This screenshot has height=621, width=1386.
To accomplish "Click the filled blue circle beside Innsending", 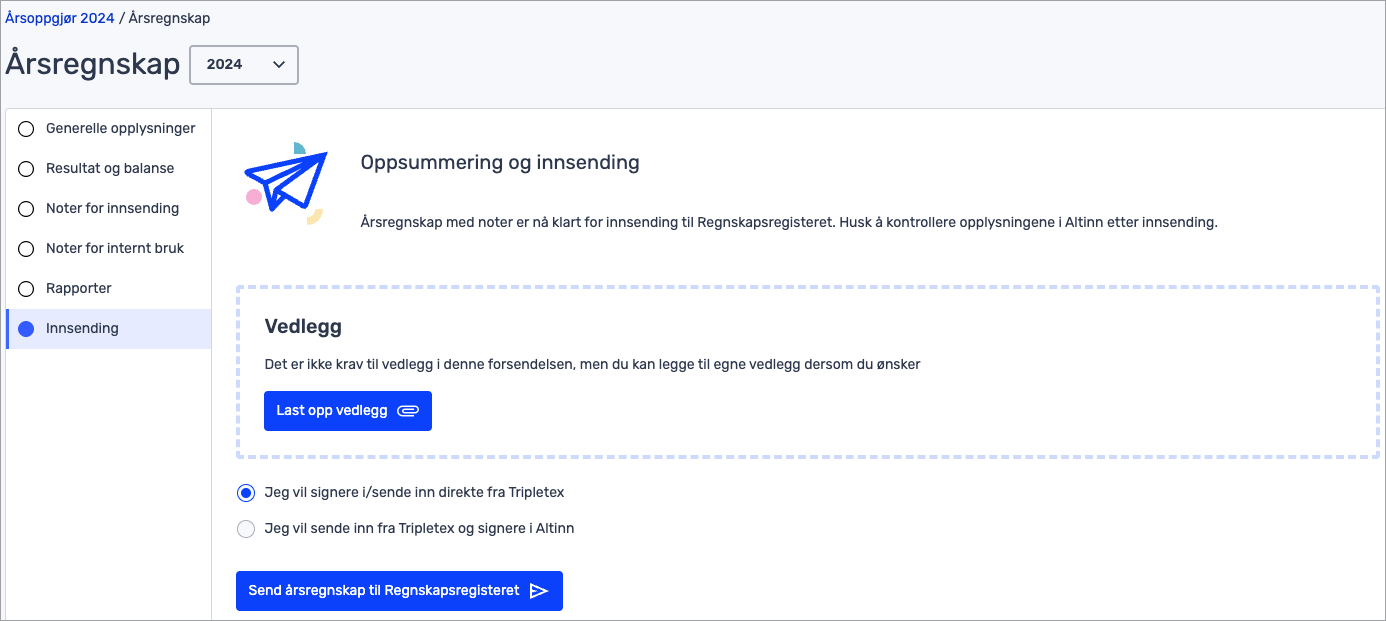I will coord(26,329).
